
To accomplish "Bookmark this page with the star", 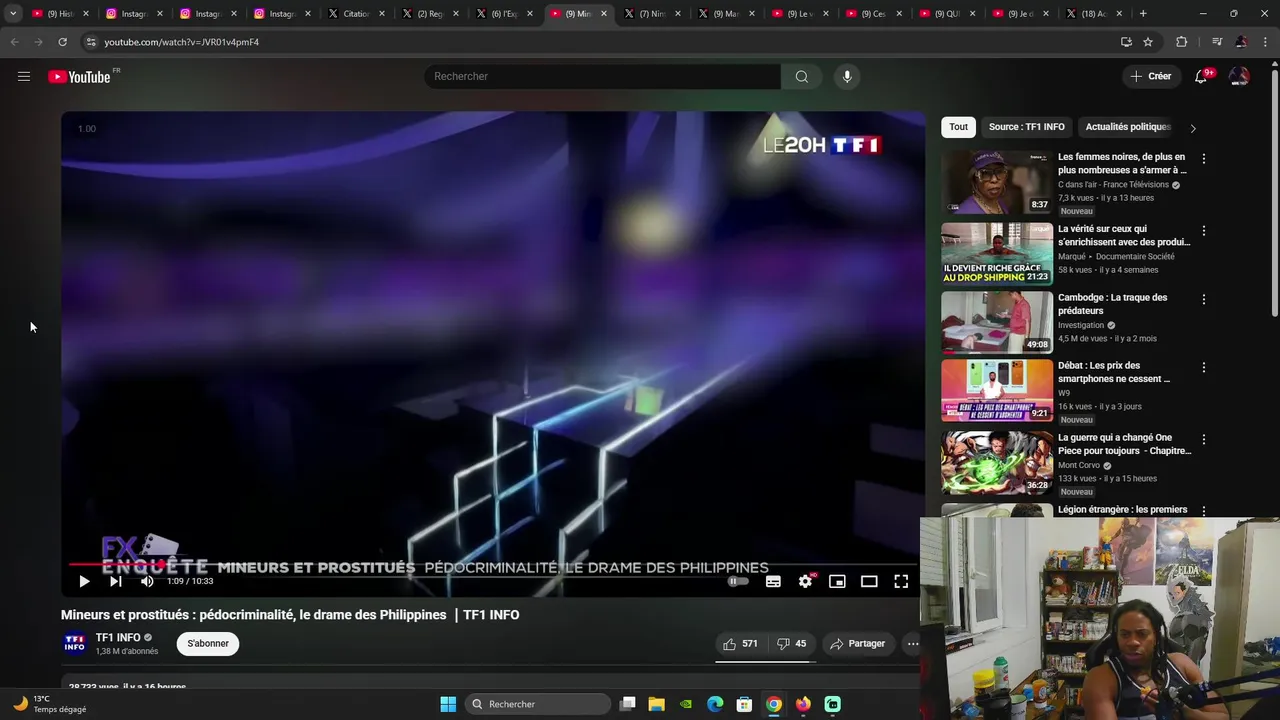I will pos(1148,42).
